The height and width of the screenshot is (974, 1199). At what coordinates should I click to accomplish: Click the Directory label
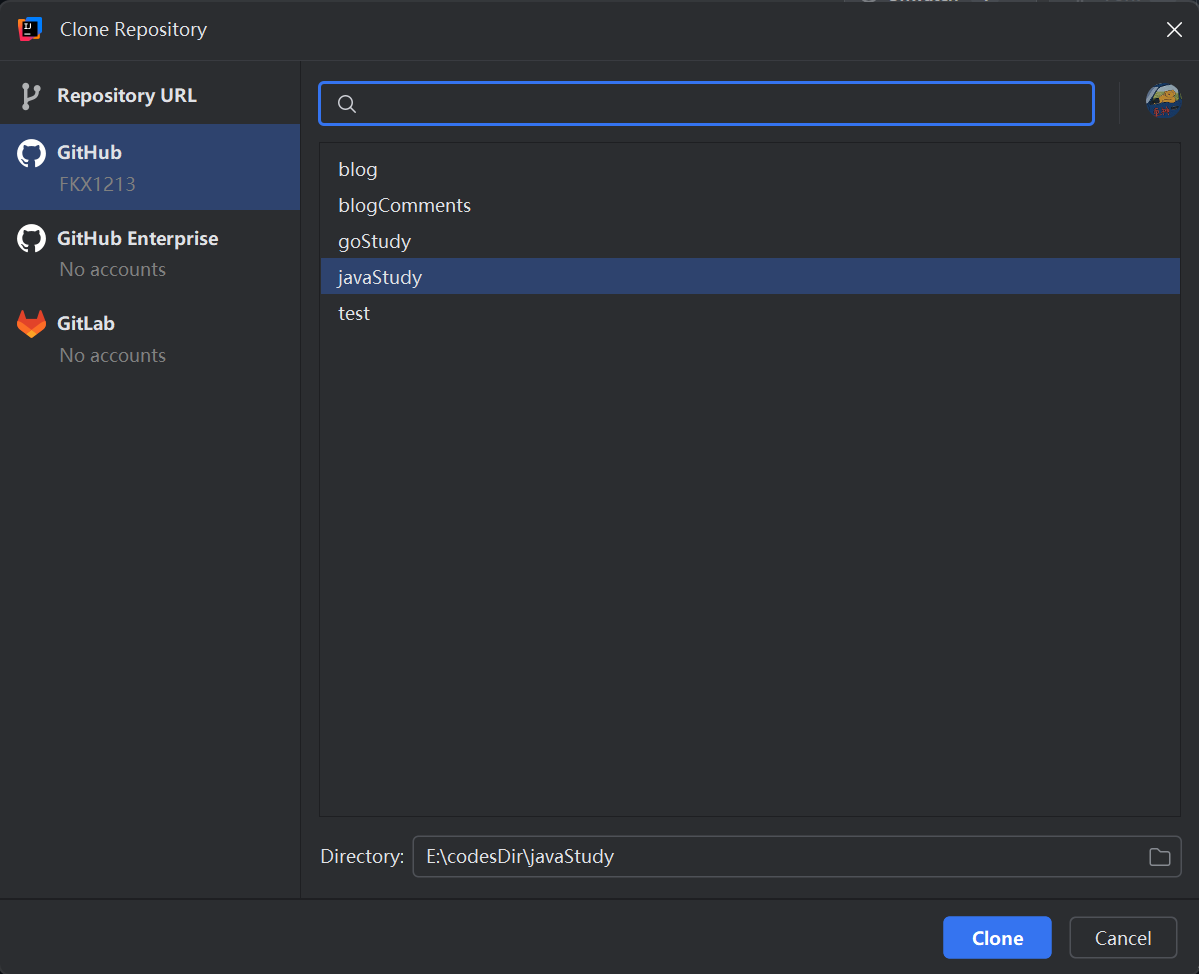(362, 856)
